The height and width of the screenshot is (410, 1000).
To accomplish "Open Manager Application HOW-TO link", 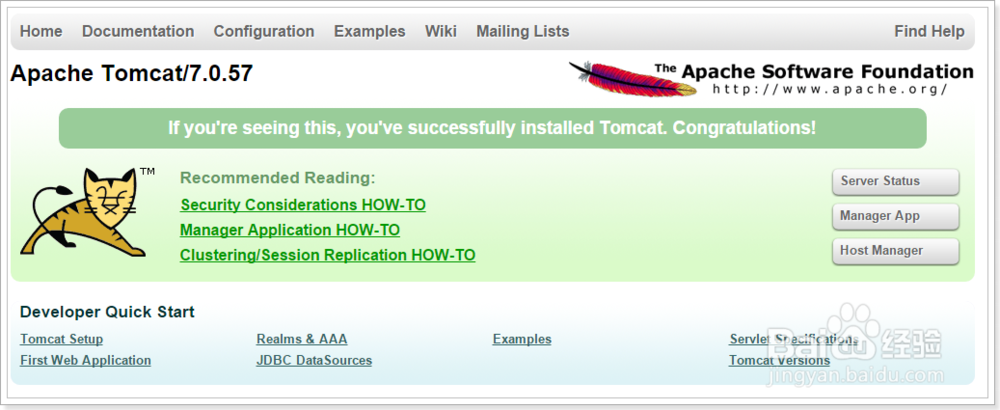I will pos(290,230).
